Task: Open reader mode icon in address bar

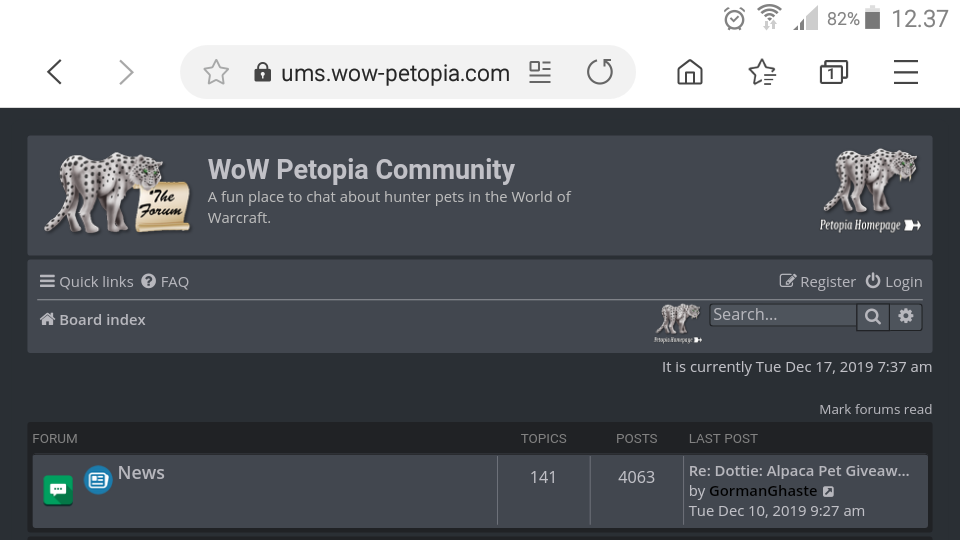Action: (x=540, y=72)
